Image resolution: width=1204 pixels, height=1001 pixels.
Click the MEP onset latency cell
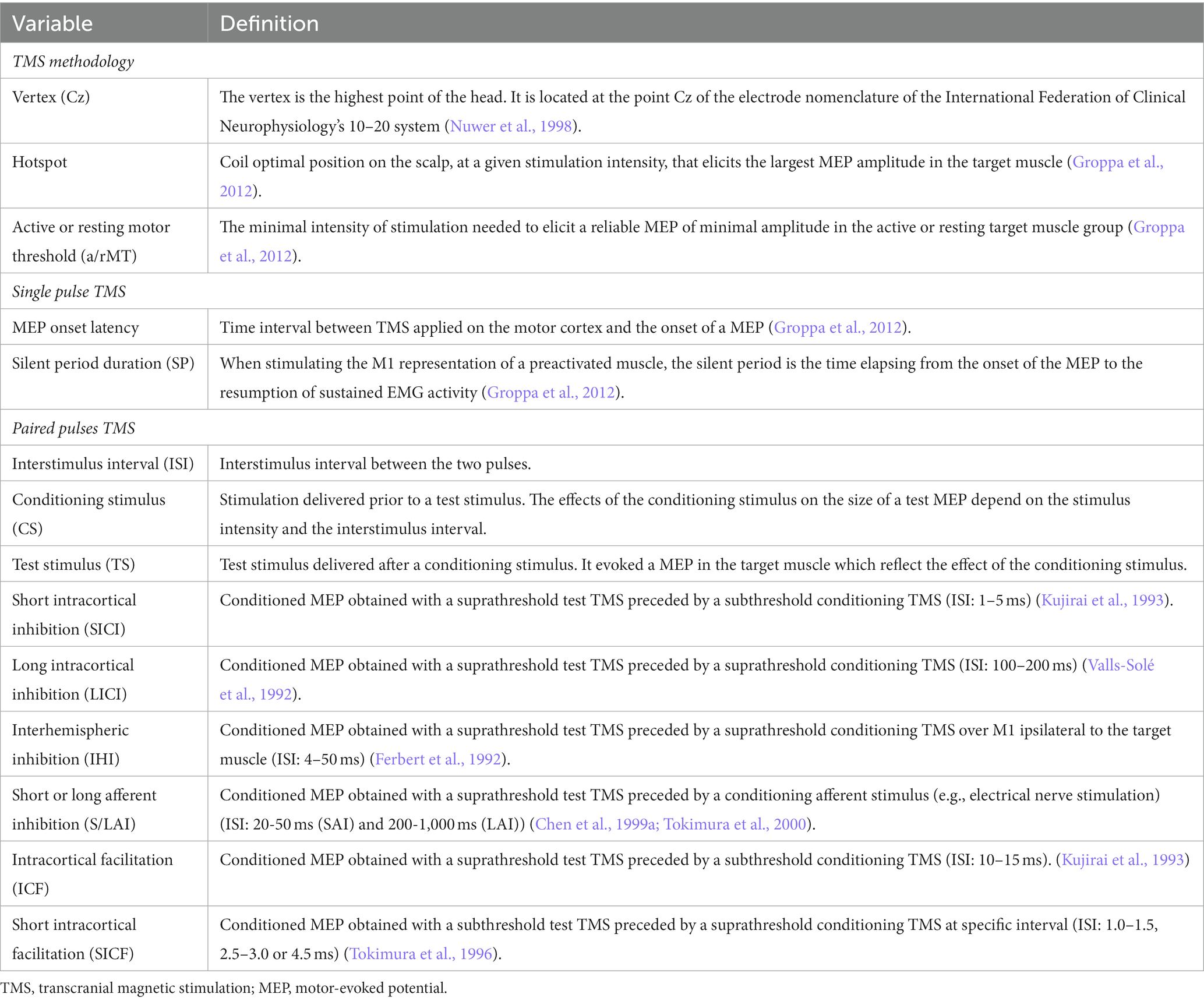point(104,327)
